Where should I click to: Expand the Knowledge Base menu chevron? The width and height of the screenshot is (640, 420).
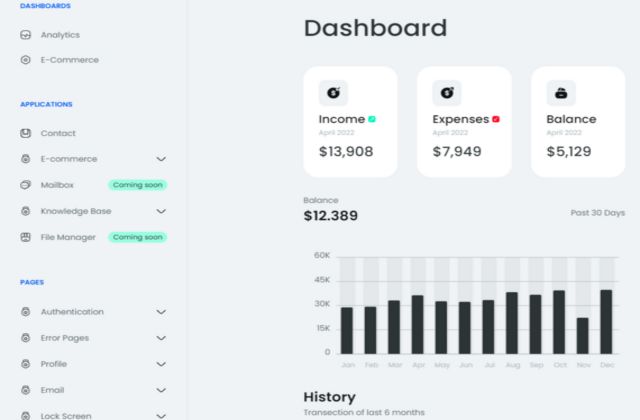161,211
